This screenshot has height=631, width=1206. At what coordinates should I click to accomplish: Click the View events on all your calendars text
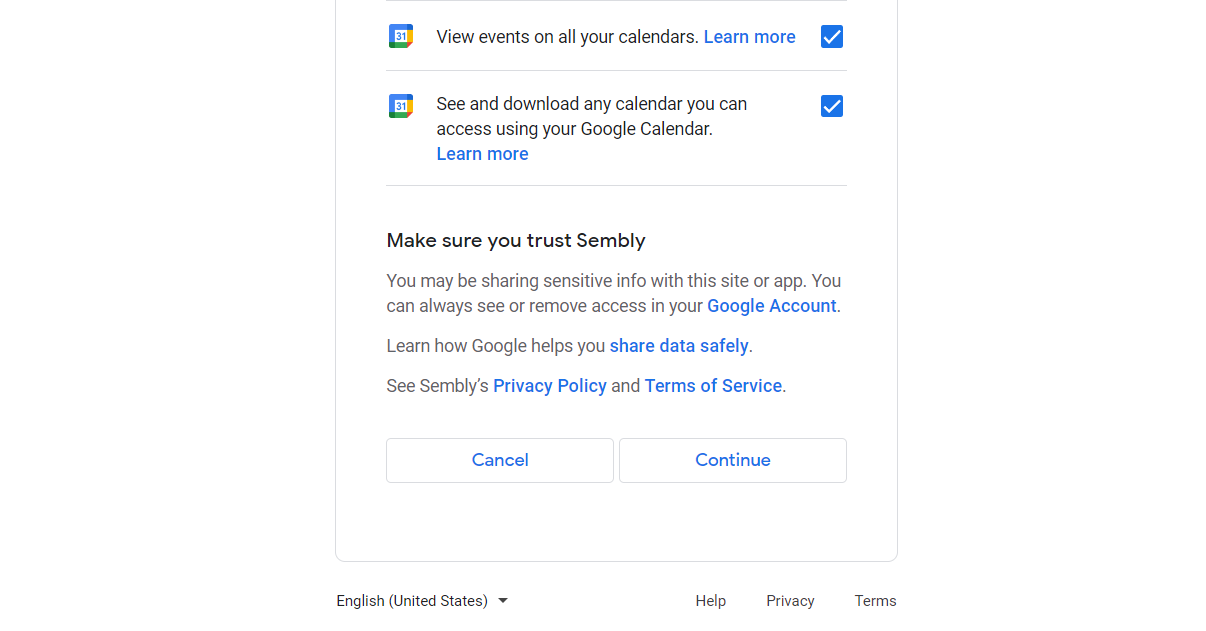(567, 37)
